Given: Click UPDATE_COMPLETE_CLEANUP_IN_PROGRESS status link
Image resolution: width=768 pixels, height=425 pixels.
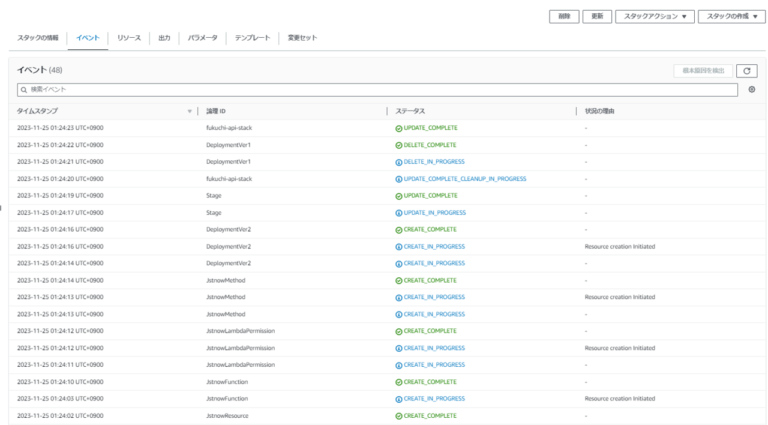Looking at the screenshot, I should [465, 179].
